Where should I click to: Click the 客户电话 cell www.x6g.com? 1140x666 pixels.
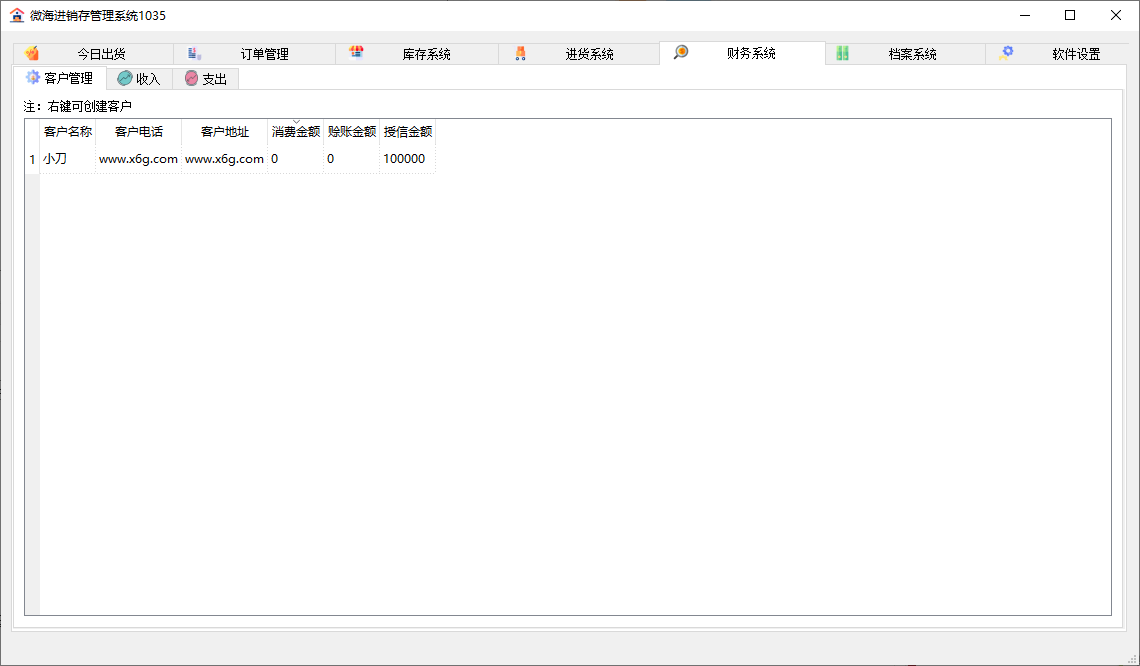pos(138,159)
